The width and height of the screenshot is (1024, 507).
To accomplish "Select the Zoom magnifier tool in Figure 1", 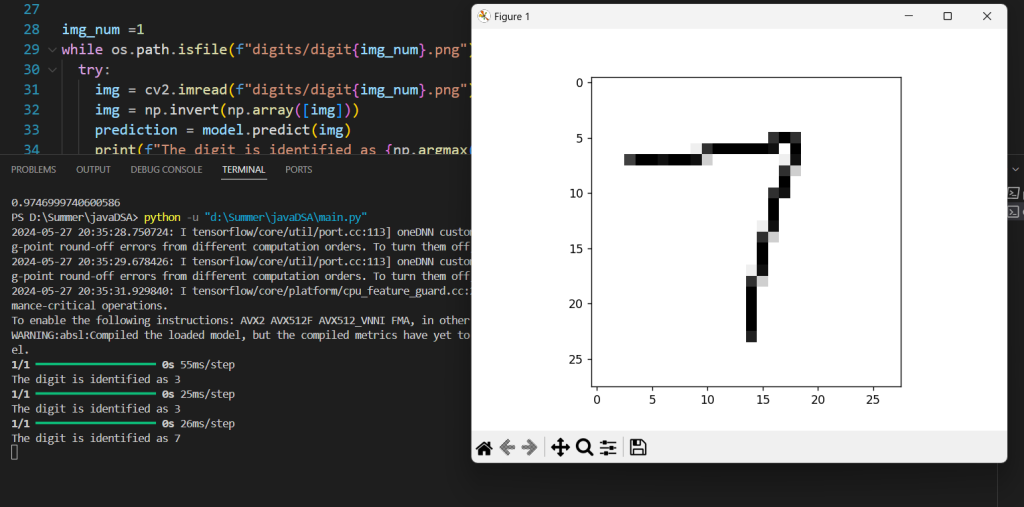I will pyautogui.click(x=584, y=448).
